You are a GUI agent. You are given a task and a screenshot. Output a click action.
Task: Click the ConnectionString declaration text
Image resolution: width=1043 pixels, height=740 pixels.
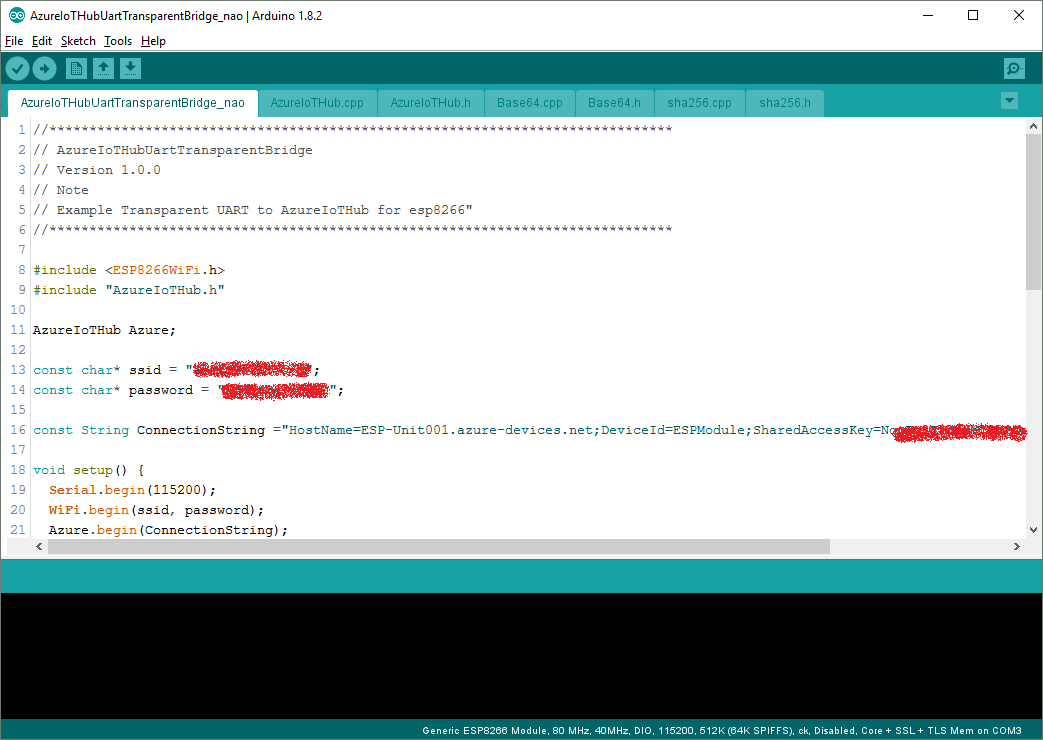click(530, 430)
